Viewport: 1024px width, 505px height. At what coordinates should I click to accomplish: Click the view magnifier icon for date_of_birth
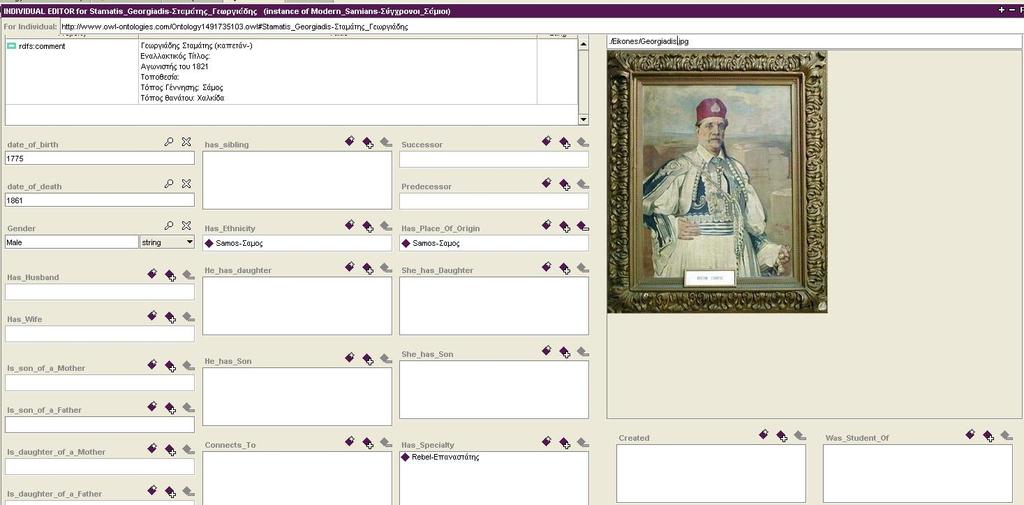pyautogui.click(x=168, y=141)
